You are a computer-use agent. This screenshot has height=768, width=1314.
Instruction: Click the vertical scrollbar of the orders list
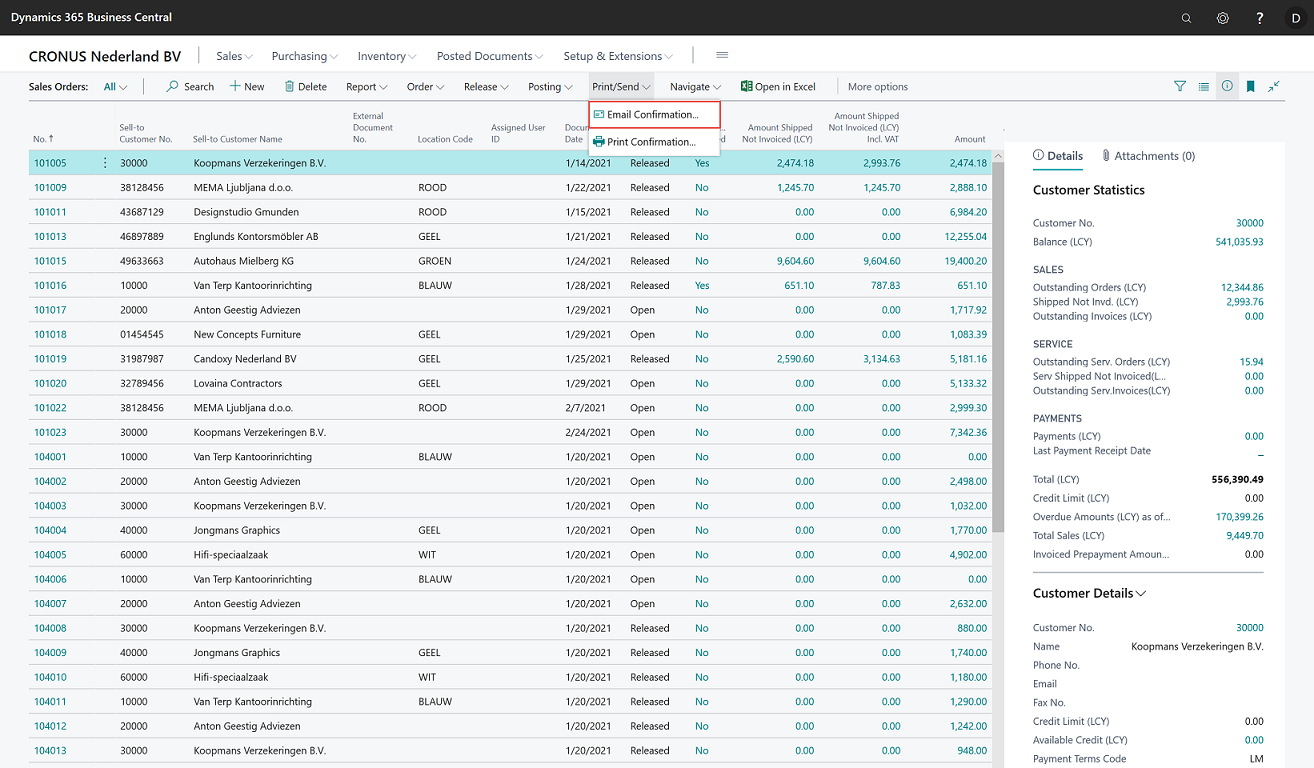coord(998,345)
